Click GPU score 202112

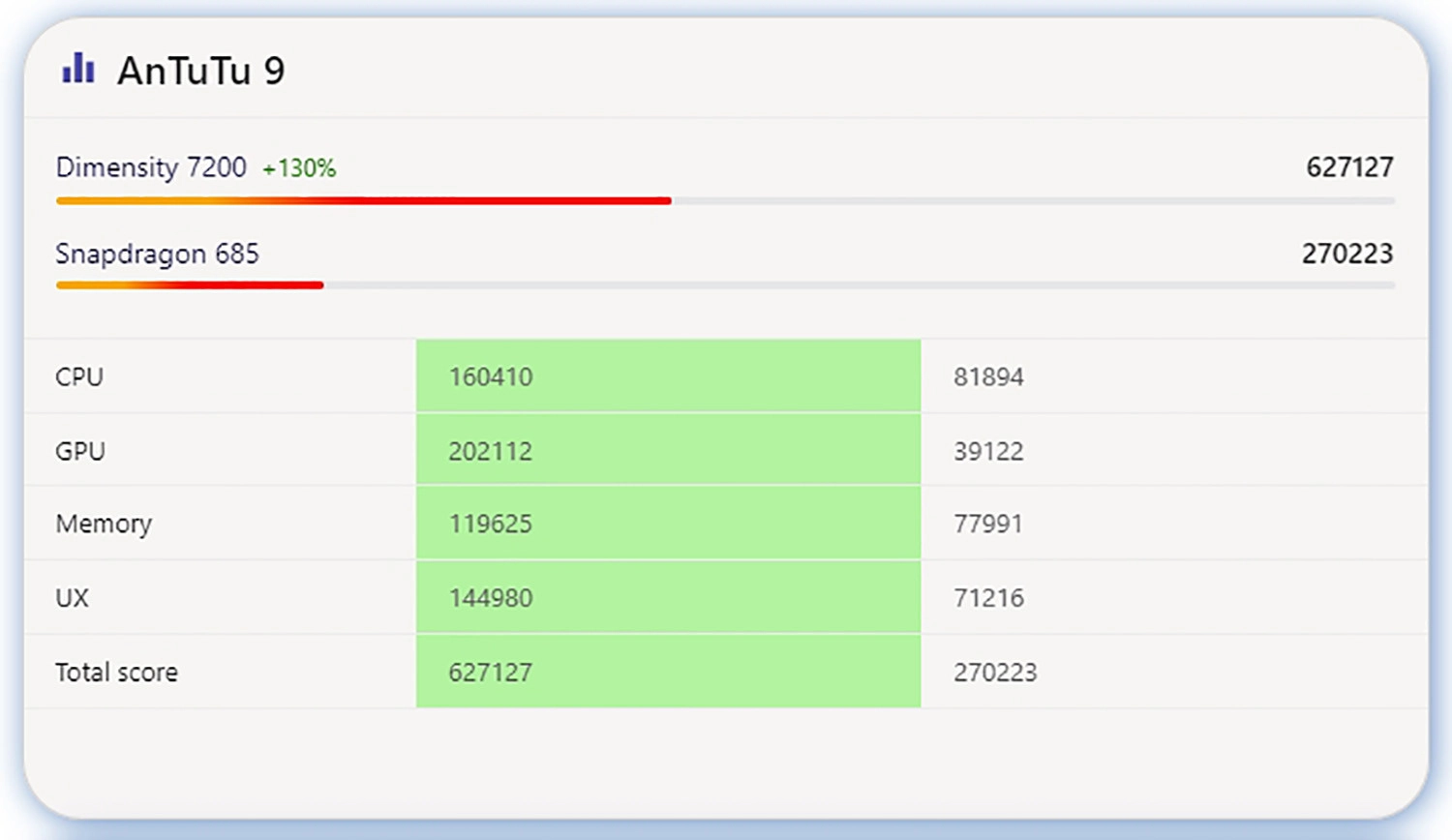point(491,451)
